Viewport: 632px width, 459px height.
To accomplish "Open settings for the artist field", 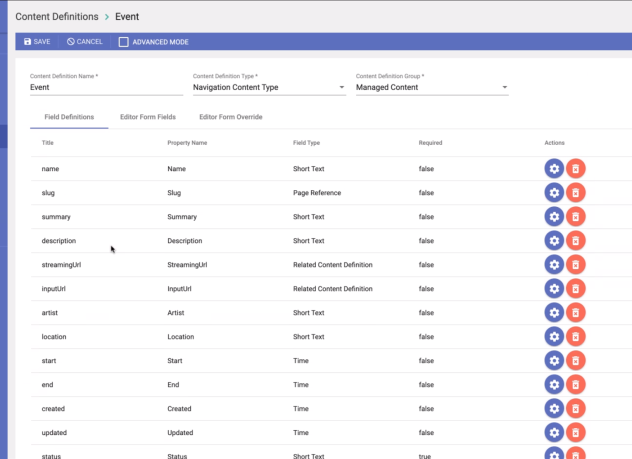I will [x=554, y=312].
